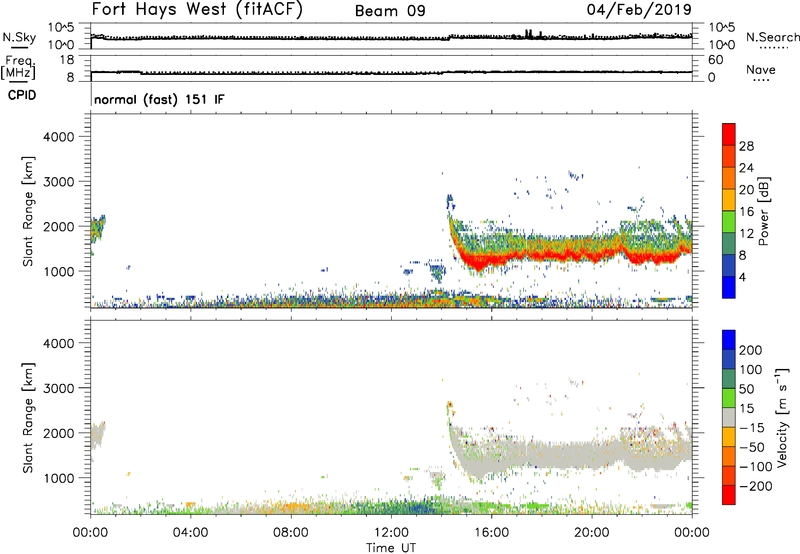Viewport: 800px width, 554px height.
Task: Click the 'Time UT' axis label
Action: pyautogui.click(x=391, y=548)
